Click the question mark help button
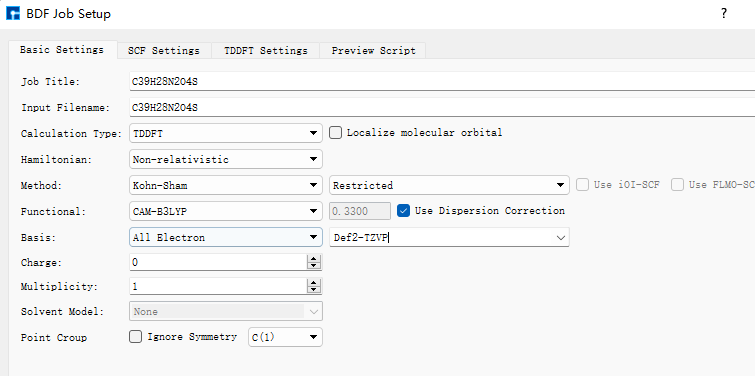 pyautogui.click(x=724, y=13)
